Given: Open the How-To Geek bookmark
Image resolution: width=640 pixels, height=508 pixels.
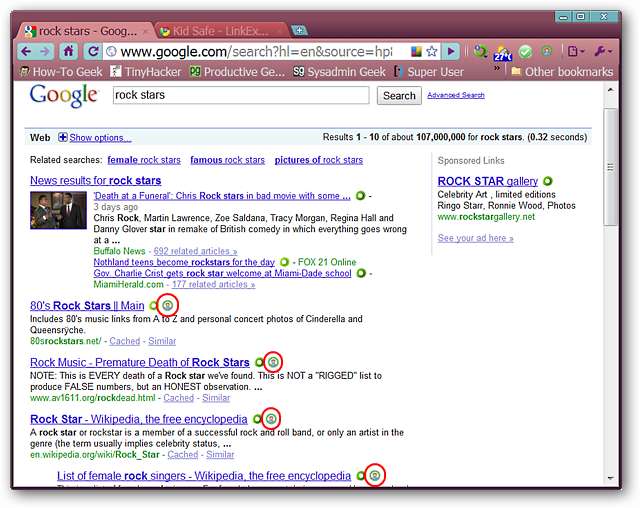Looking at the screenshot, I should pyautogui.click(x=60, y=71).
